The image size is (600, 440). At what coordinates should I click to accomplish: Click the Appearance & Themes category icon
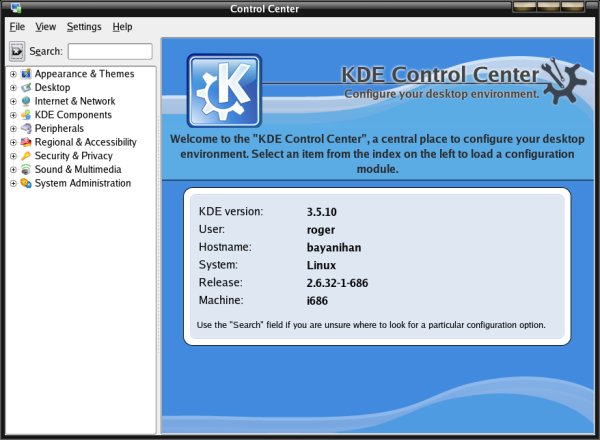pos(26,73)
